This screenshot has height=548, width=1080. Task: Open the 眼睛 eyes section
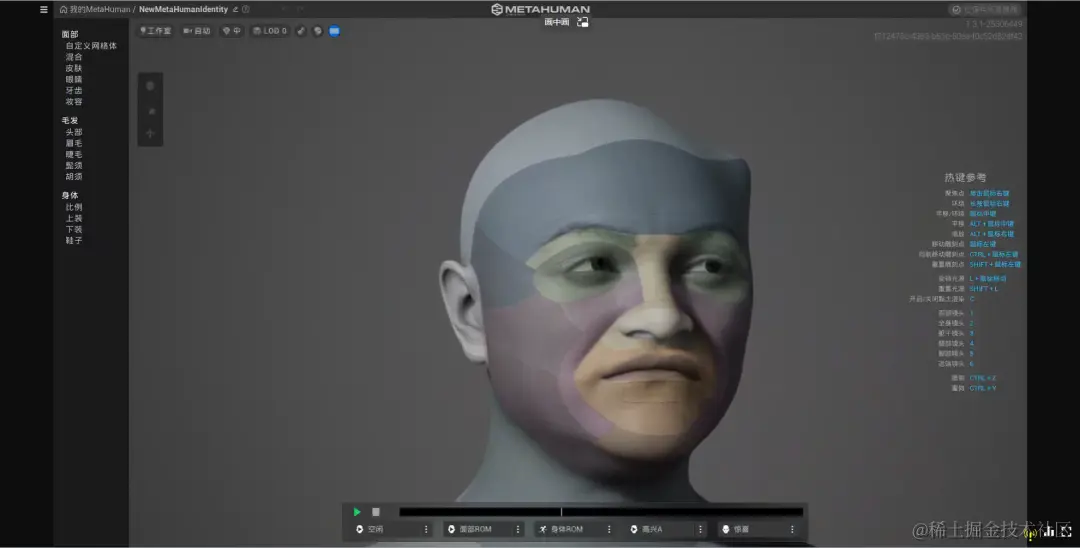point(74,79)
